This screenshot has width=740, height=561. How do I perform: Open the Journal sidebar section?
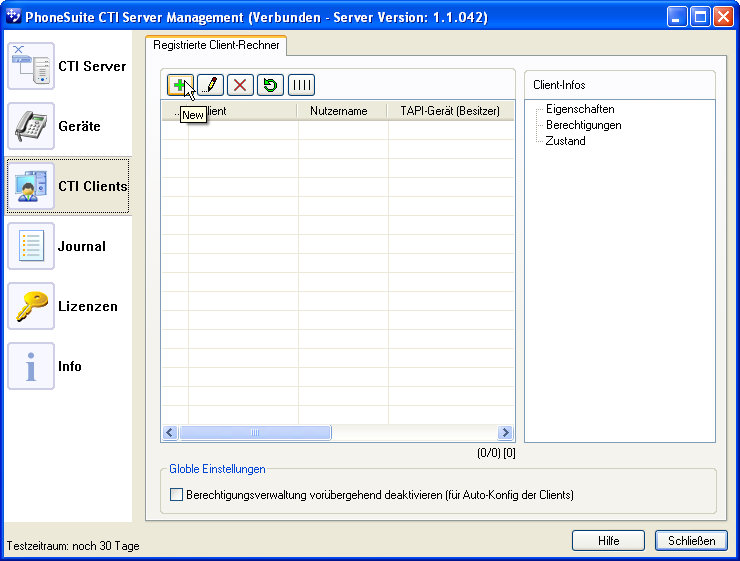tap(68, 247)
